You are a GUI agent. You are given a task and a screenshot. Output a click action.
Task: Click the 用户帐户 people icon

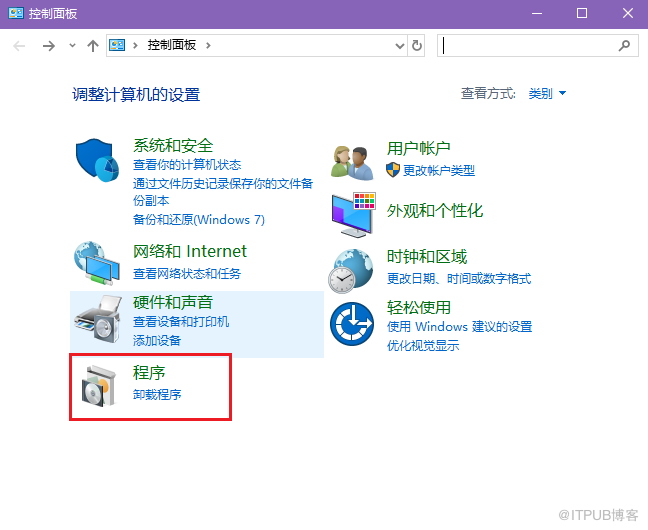(x=352, y=163)
